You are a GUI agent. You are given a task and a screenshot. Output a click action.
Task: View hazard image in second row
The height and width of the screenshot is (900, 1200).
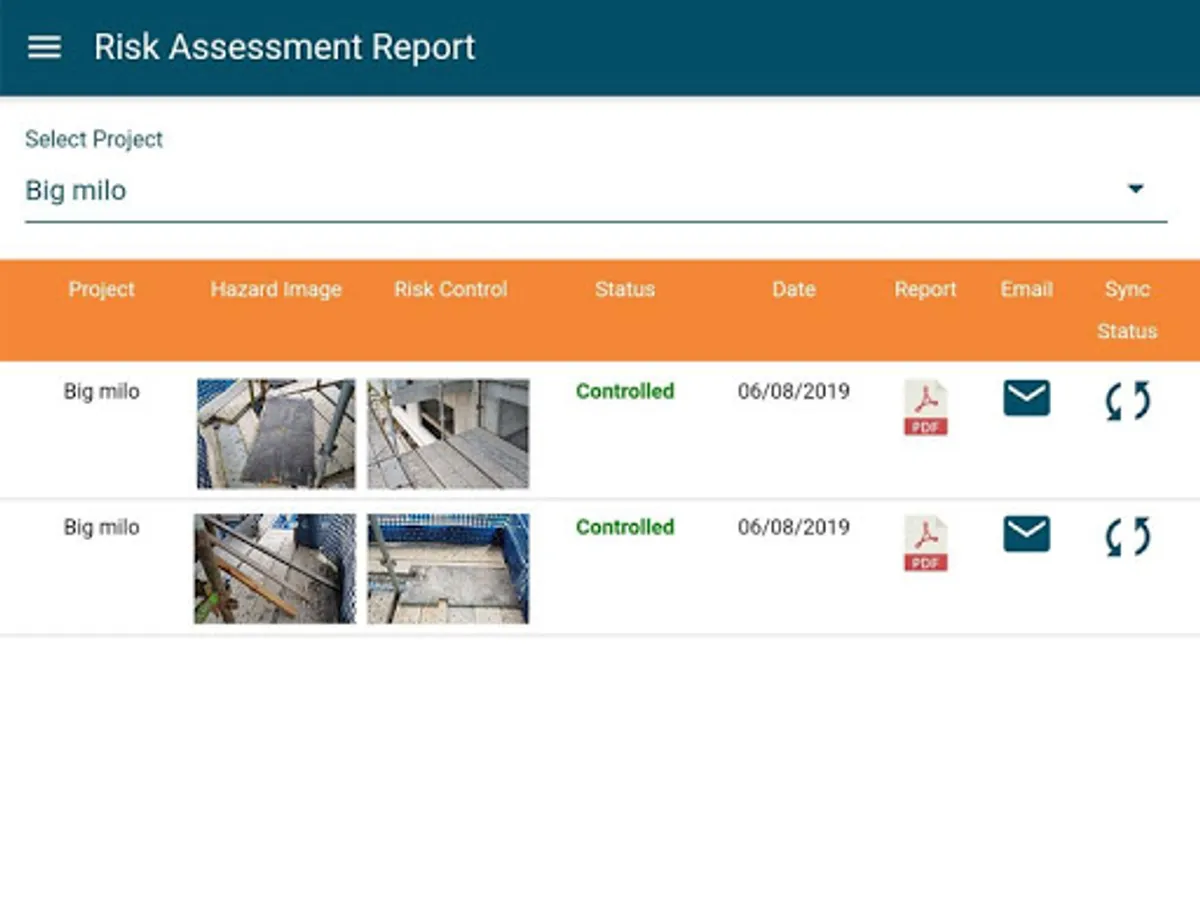coord(275,569)
